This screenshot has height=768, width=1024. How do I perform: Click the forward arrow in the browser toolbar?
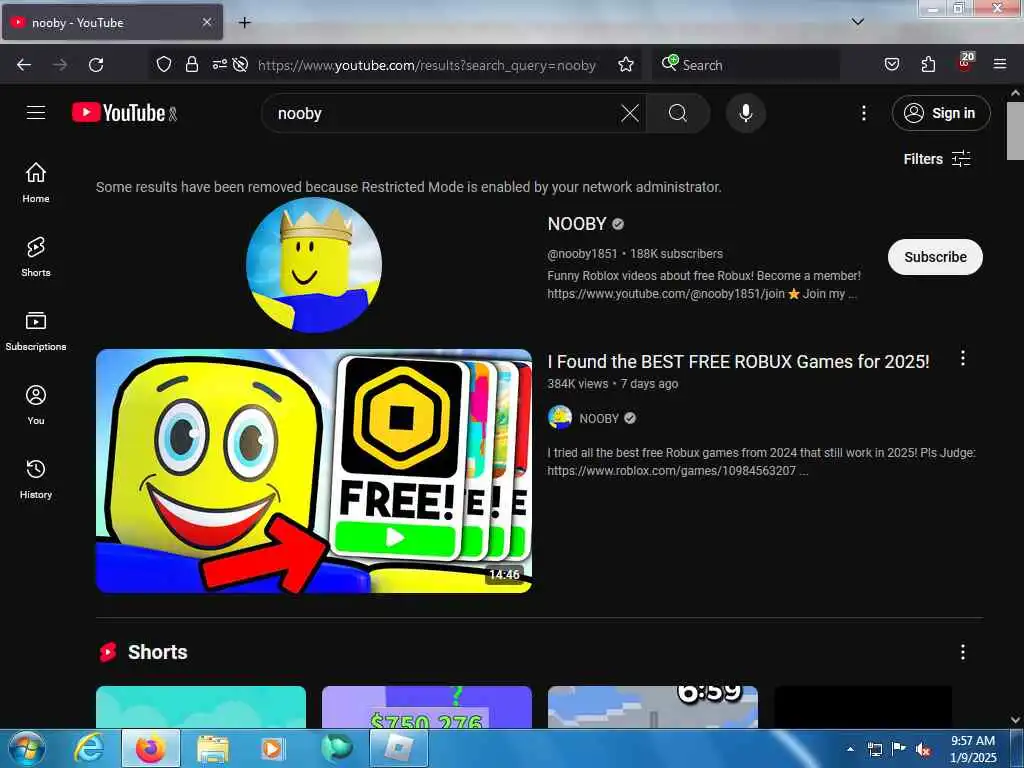[x=59, y=65]
